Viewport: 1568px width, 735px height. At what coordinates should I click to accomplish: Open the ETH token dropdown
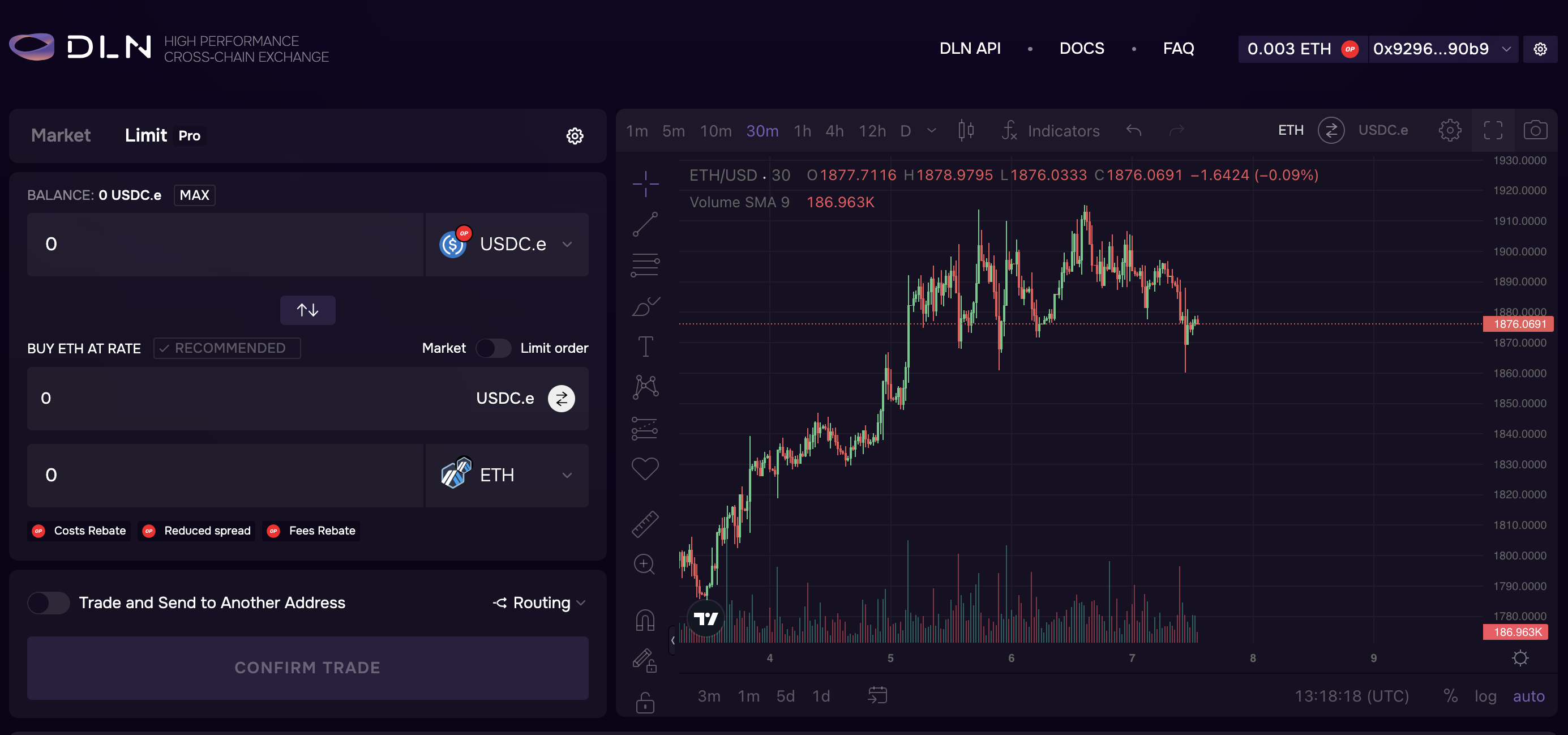[x=507, y=476]
